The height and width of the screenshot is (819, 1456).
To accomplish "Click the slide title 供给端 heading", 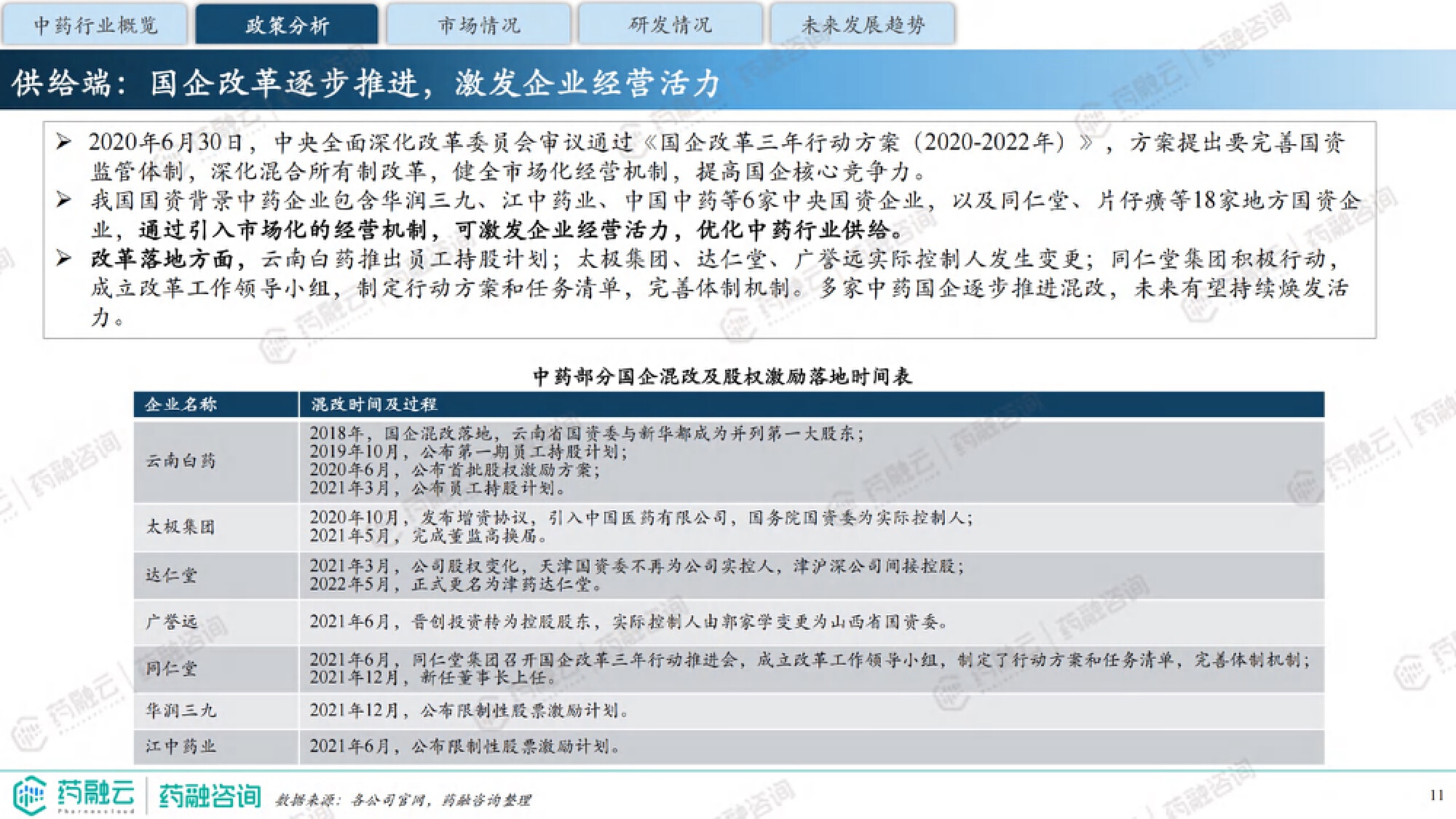I will 365,82.
